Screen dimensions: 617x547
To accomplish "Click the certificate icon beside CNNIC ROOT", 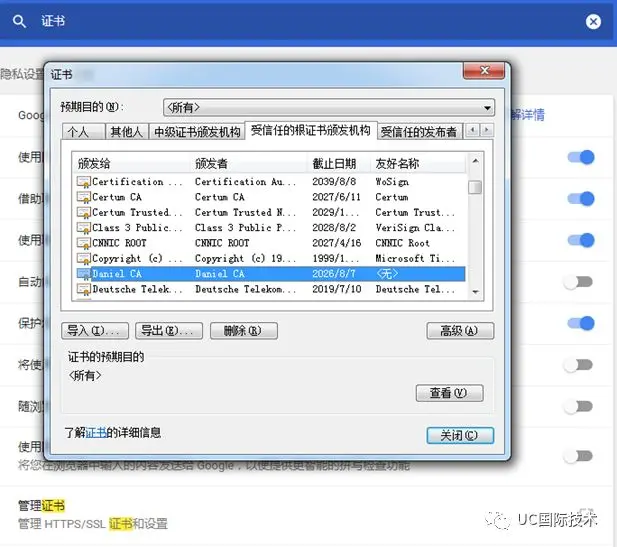I will click(x=83, y=243).
